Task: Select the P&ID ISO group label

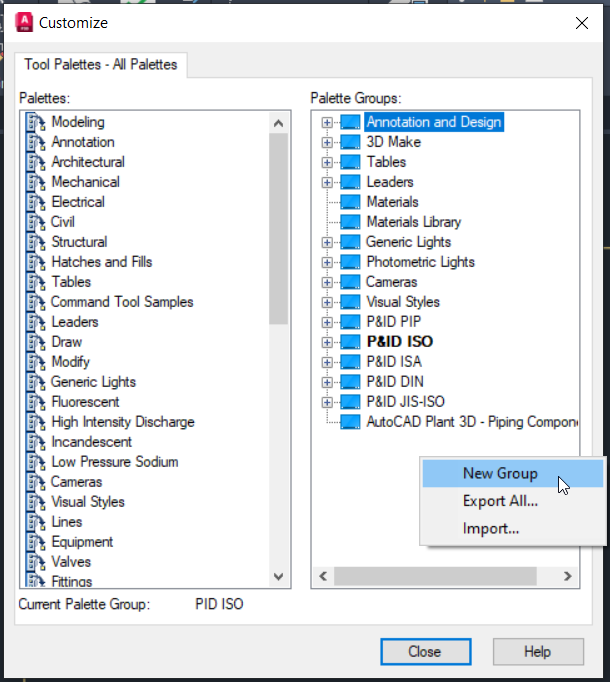Action: [400, 342]
